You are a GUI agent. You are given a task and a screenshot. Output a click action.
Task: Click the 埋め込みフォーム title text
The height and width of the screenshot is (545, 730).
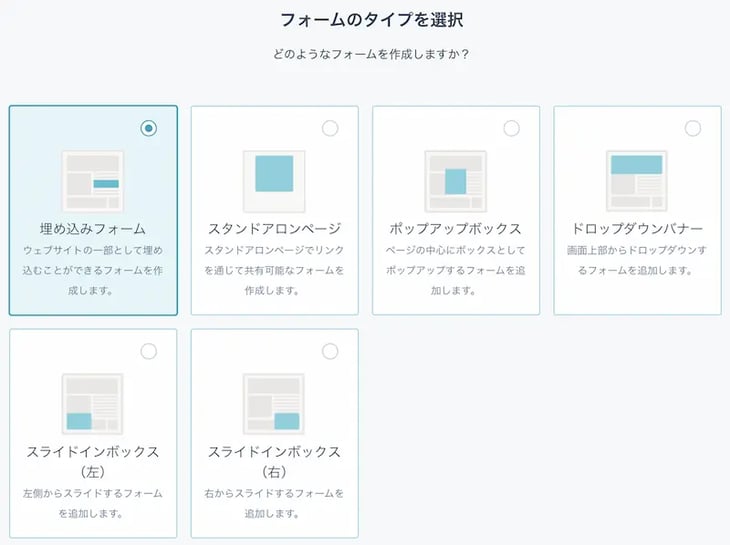92,228
